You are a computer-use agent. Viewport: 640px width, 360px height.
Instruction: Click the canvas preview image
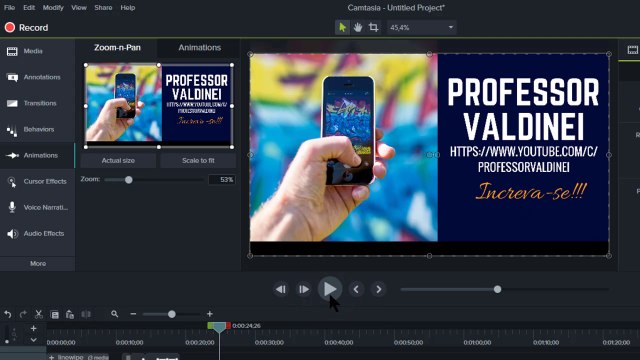click(x=429, y=155)
